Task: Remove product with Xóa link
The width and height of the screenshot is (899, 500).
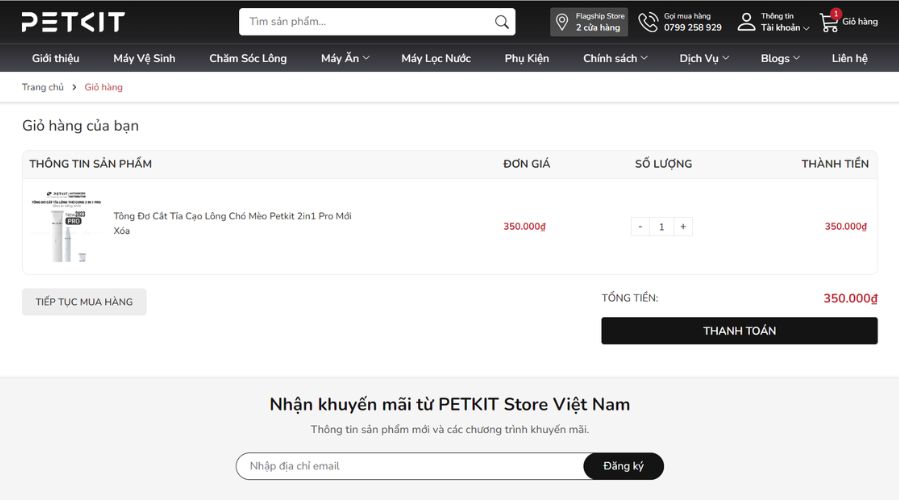Action: click(122, 231)
